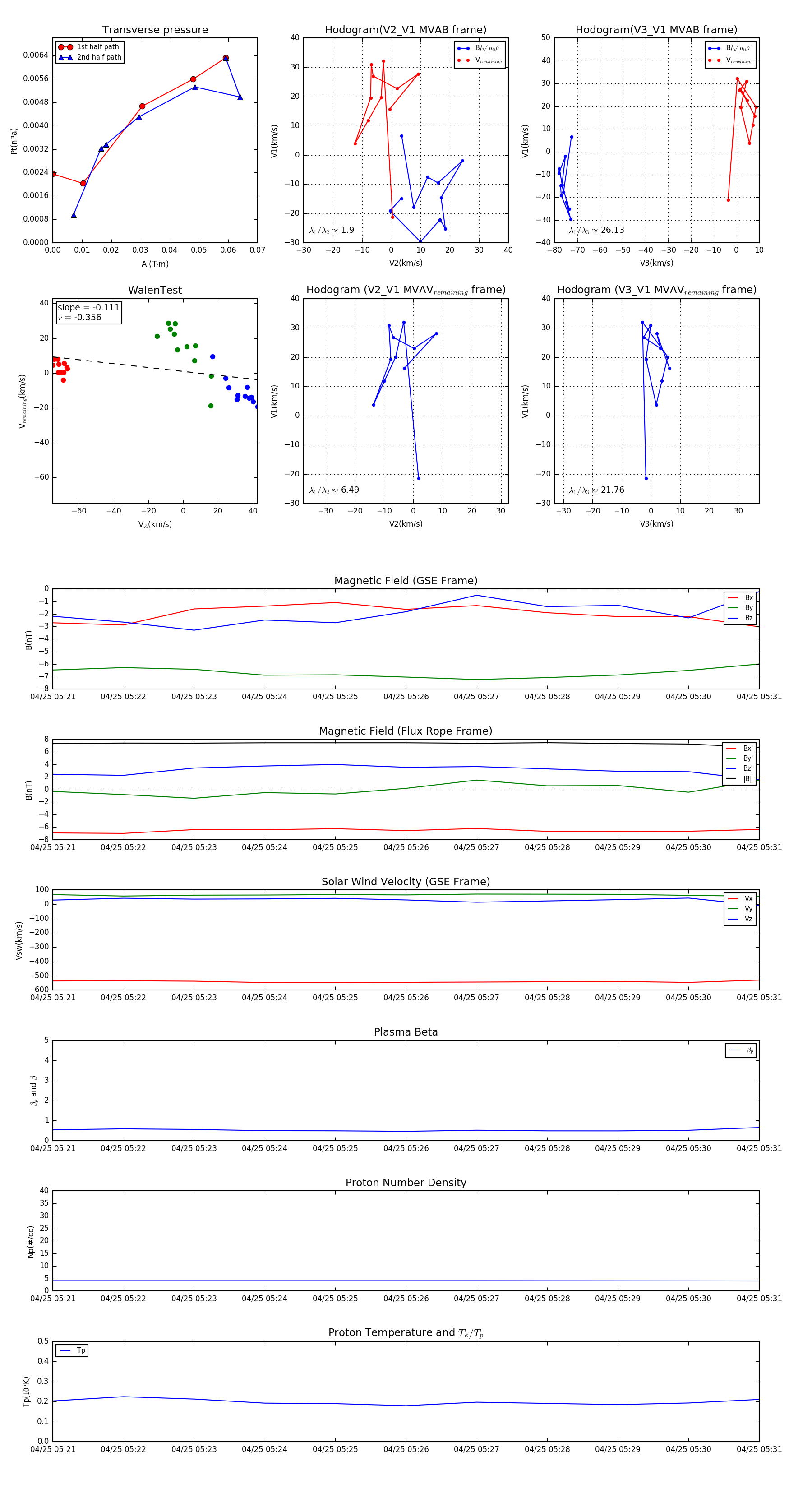This screenshot has width=812, height=1489.
Task: Click the βp legend entry in Plasma Beta plot
Action: pyautogui.click(x=741, y=1050)
